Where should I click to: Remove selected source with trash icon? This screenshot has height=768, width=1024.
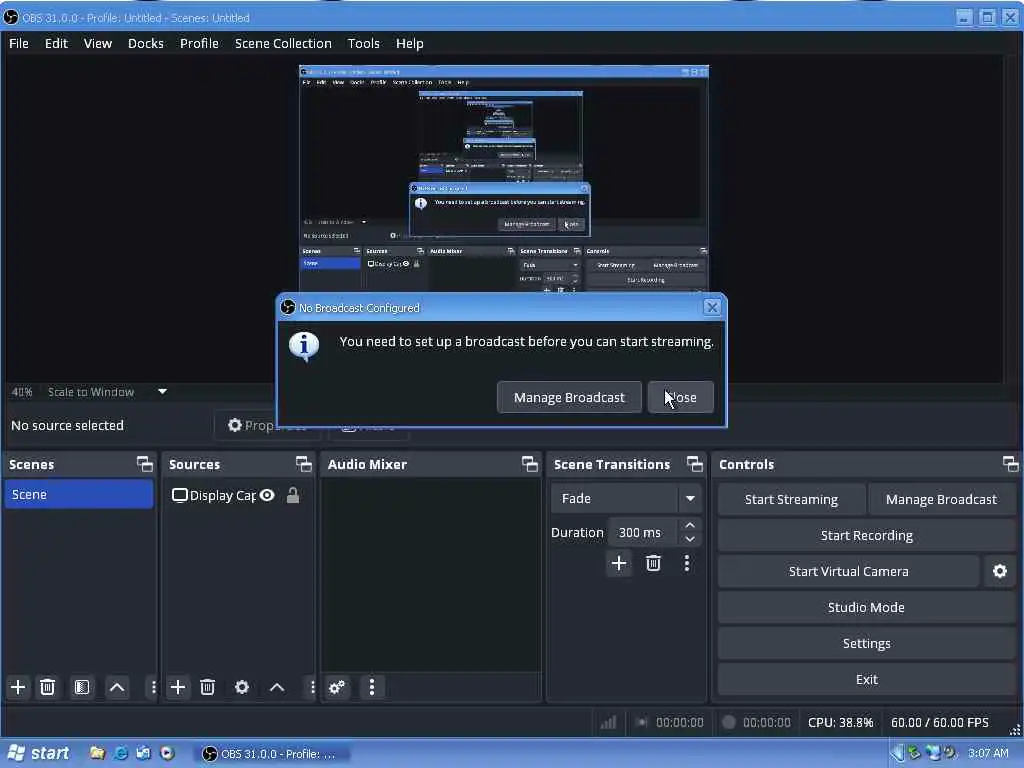coord(208,687)
